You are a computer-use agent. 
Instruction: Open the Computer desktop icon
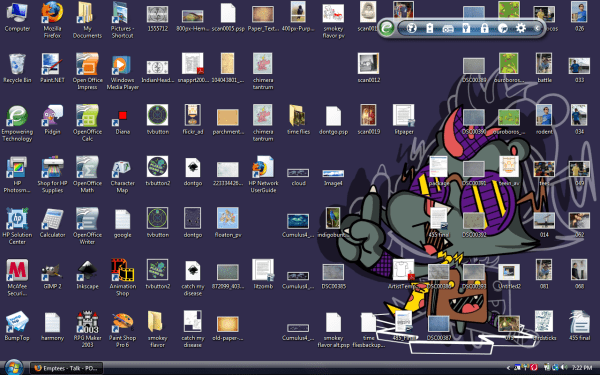[x=17, y=17]
